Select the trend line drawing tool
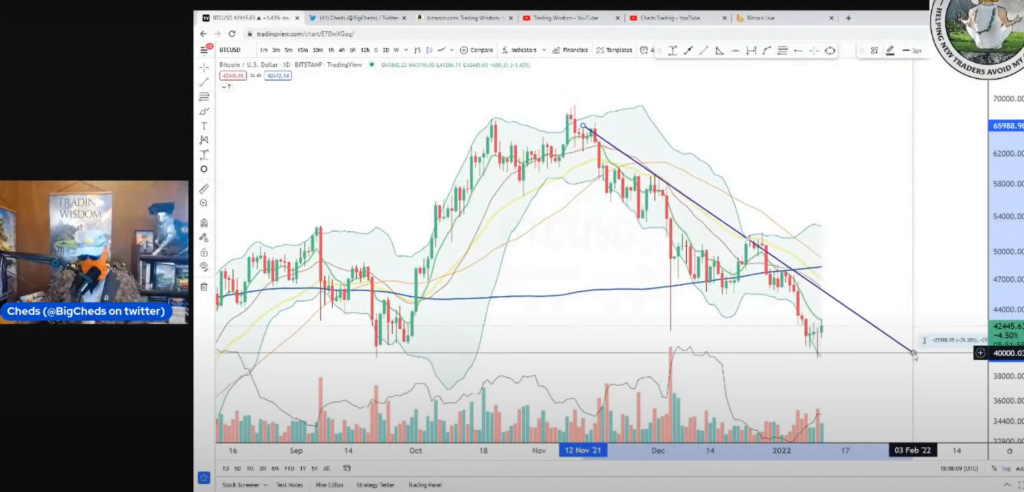Viewport: 1024px width, 492px height. 204,81
